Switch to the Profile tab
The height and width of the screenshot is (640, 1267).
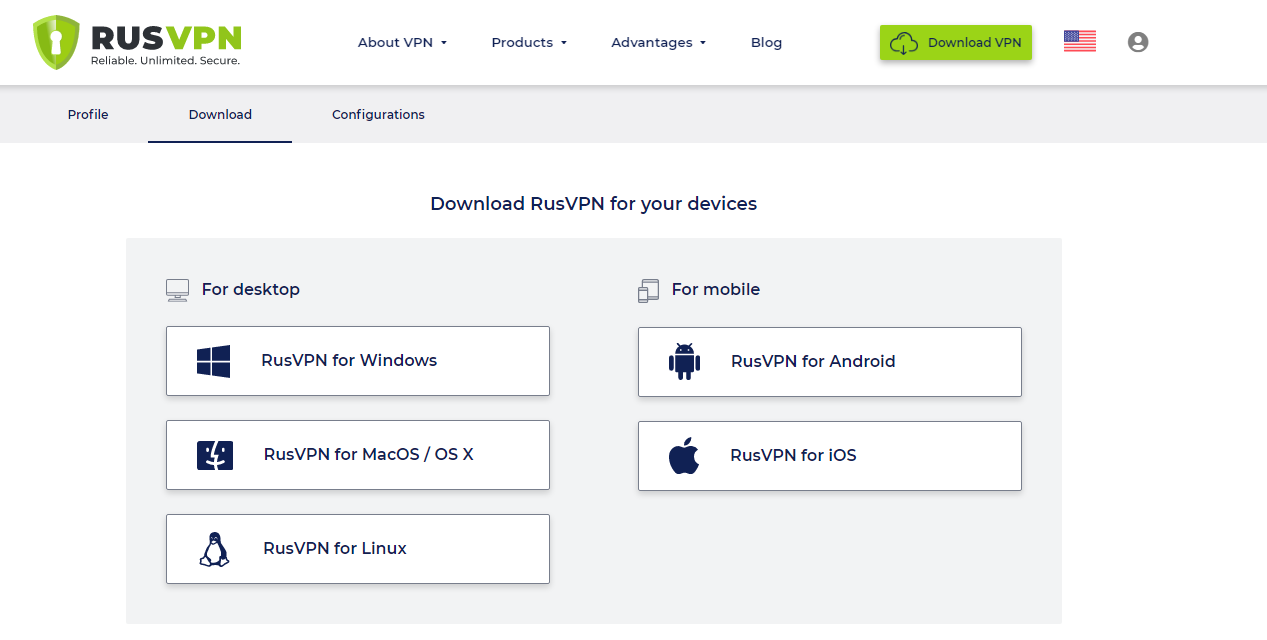[87, 114]
